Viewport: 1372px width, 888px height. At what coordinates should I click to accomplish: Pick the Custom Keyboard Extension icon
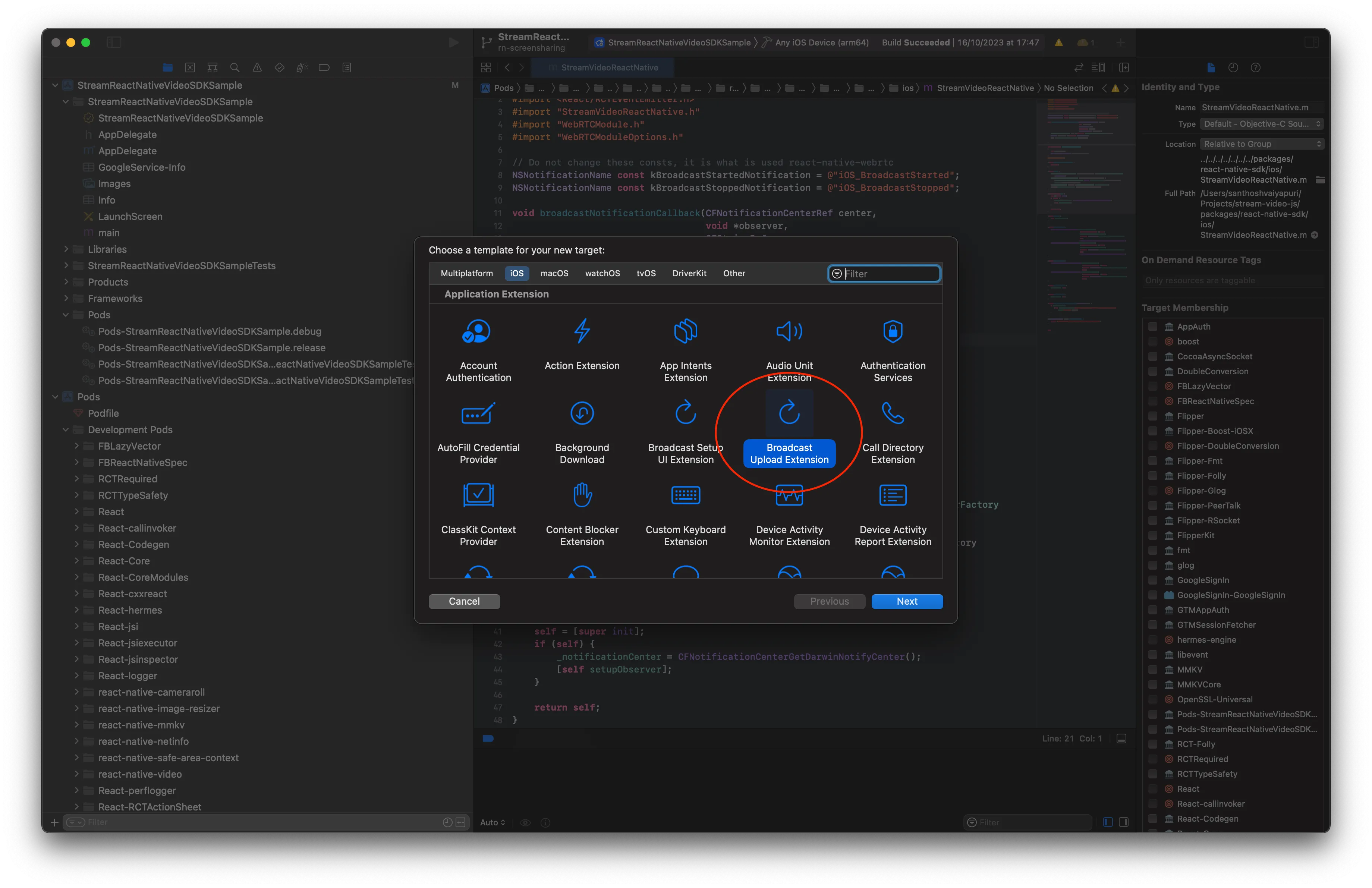point(685,495)
